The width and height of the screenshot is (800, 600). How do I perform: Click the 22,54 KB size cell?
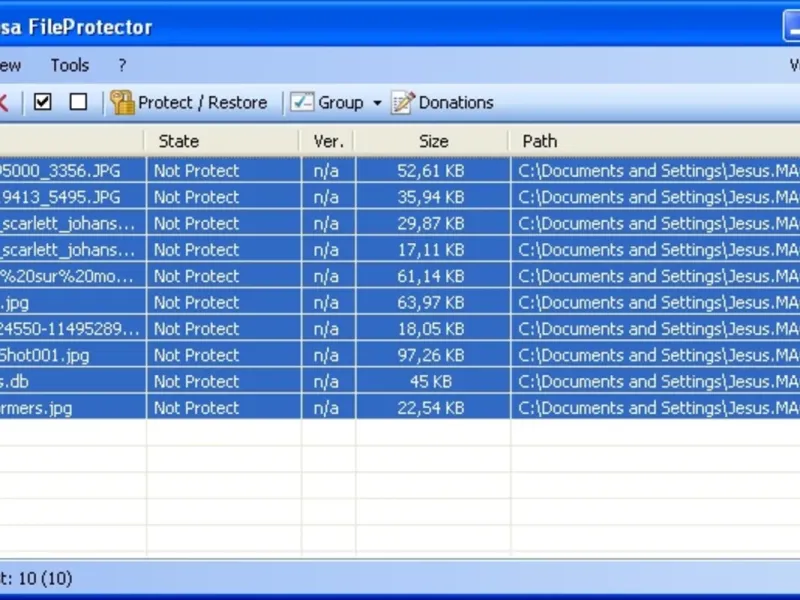tap(431, 408)
